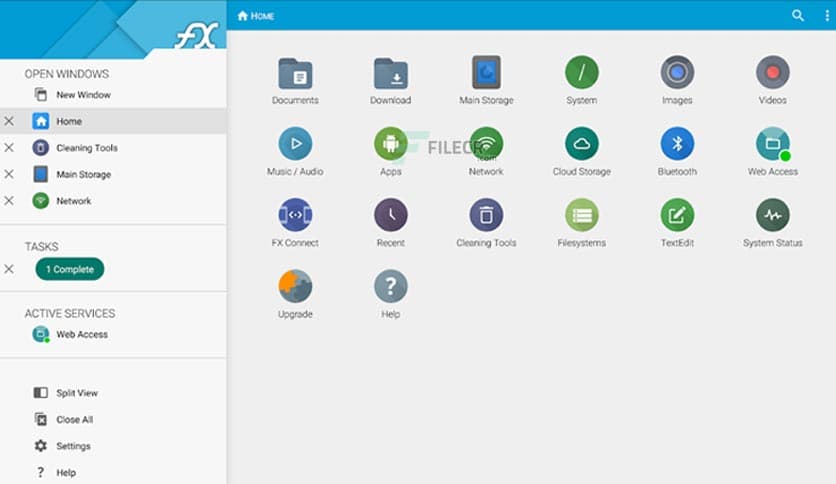The width and height of the screenshot is (836, 484).
Task: Open the Bluetooth icon
Action: [677, 143]
